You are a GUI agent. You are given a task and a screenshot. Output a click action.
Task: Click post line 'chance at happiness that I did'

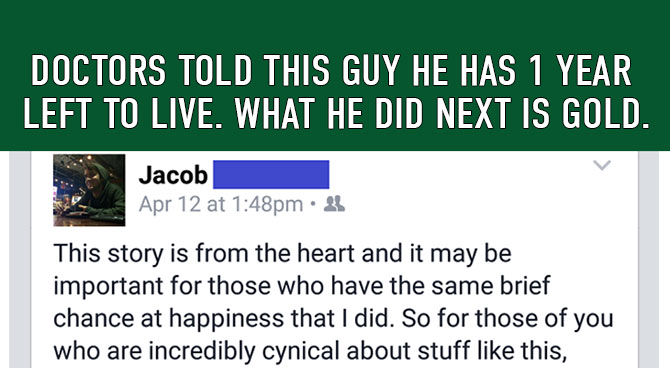click(x=333, y=319)
